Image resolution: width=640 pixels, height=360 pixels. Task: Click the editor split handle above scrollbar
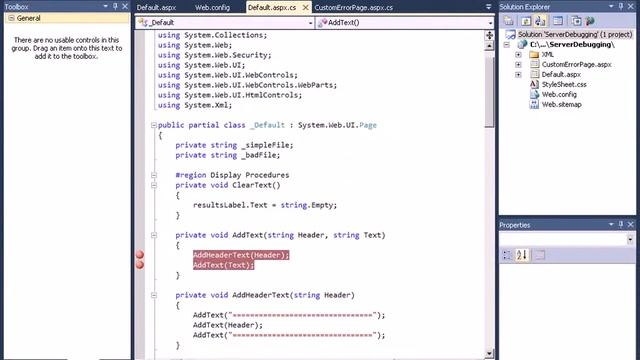[x=489, y=35]
